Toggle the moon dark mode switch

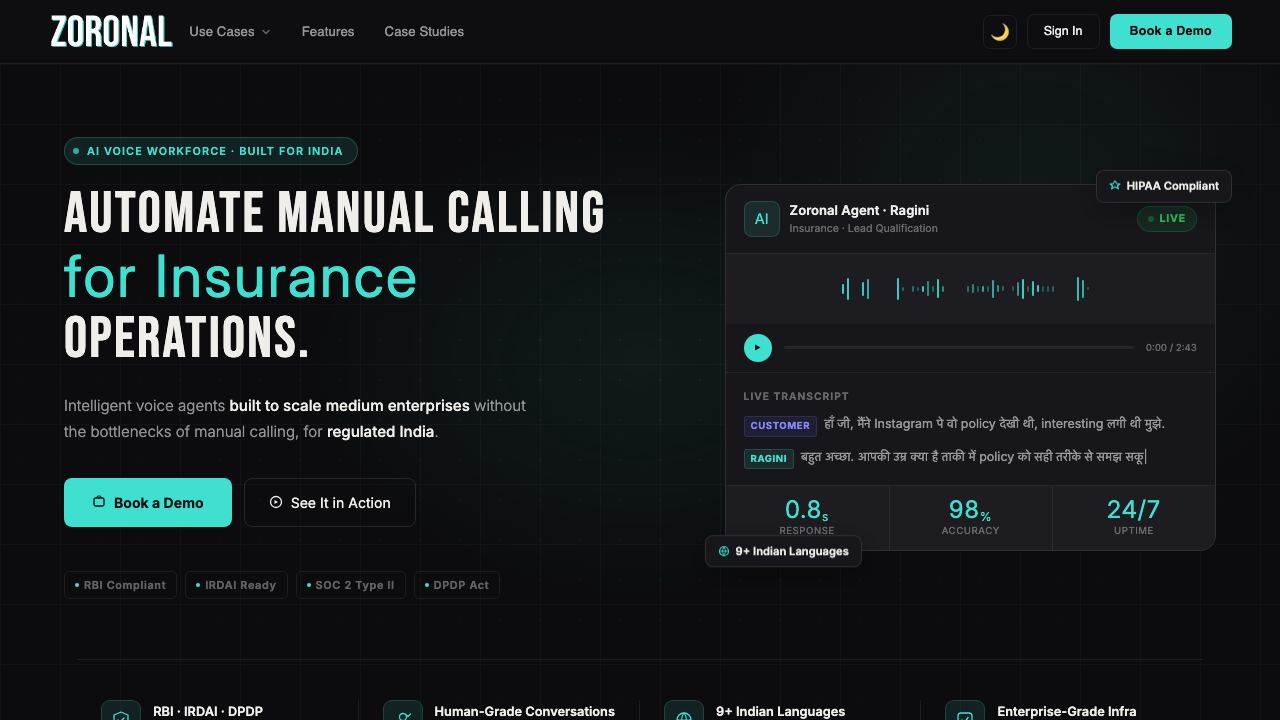click(1000, 32)
